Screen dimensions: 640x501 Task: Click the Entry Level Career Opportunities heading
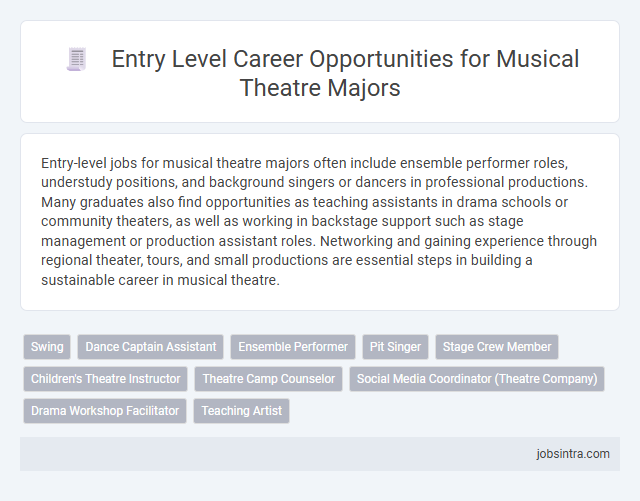pos(345,73)
